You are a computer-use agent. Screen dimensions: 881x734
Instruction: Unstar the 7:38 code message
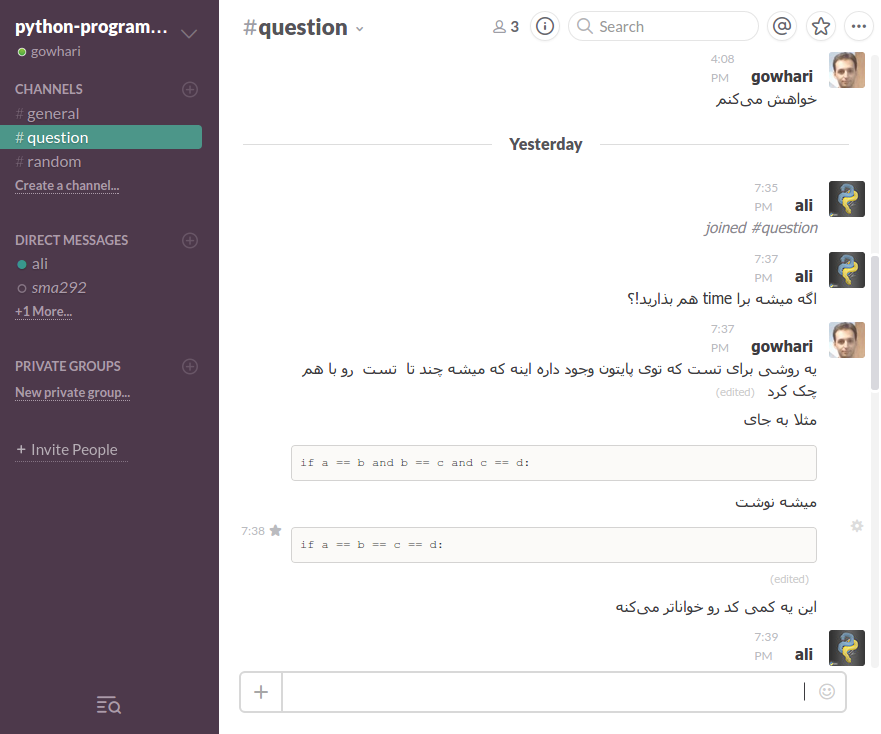pyautogui.click(x=275, y=531)
